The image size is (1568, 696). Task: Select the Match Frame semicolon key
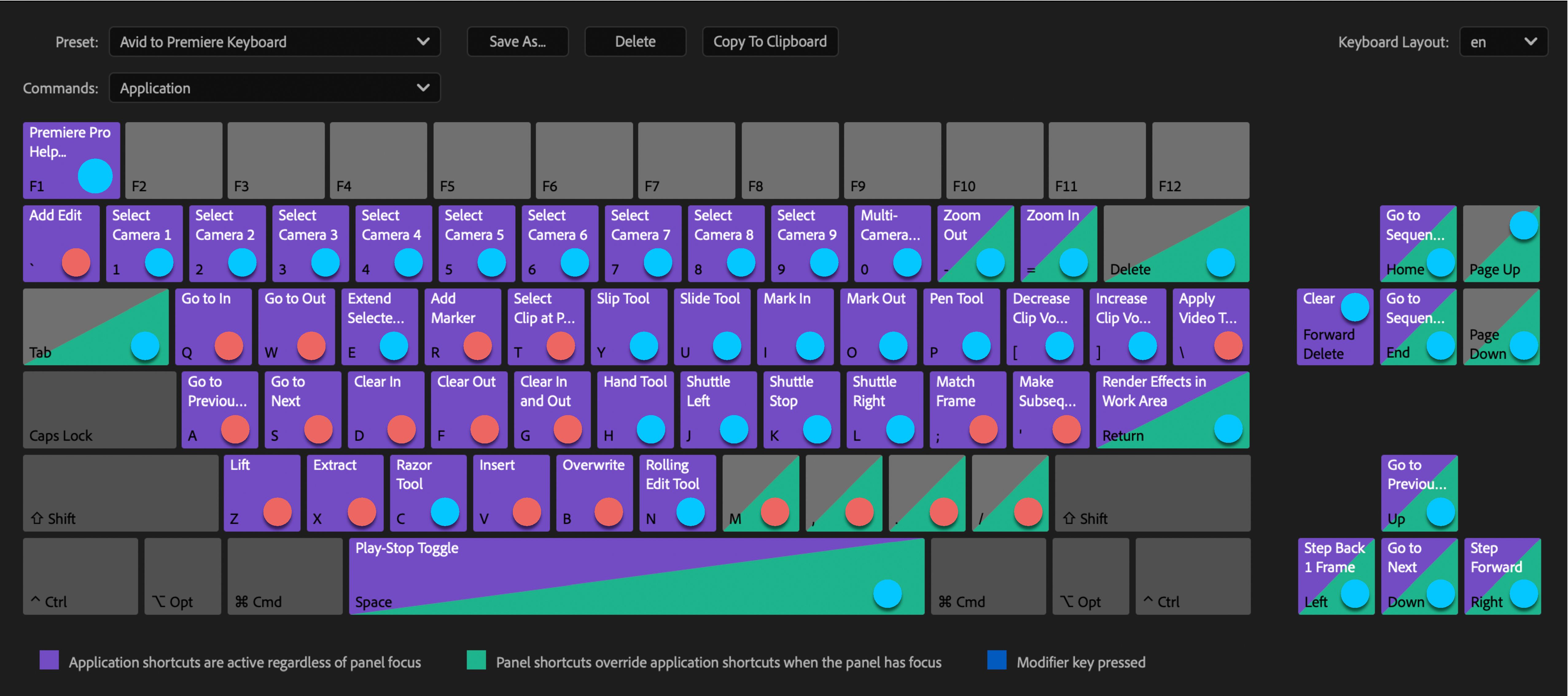(x=968, y=410)
